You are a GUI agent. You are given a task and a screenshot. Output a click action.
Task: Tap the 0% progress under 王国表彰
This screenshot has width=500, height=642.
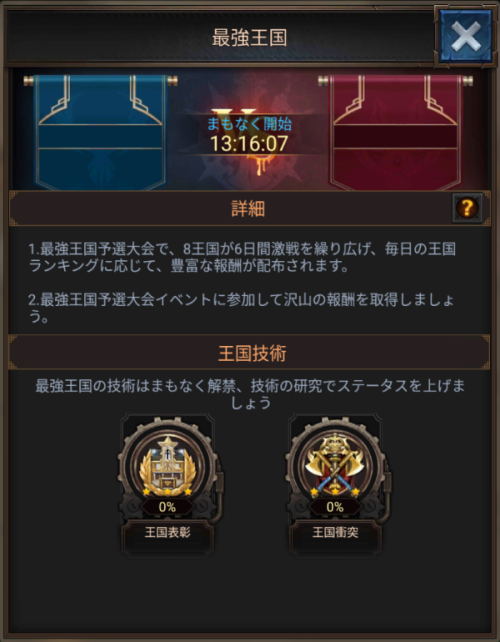(167, 507)
